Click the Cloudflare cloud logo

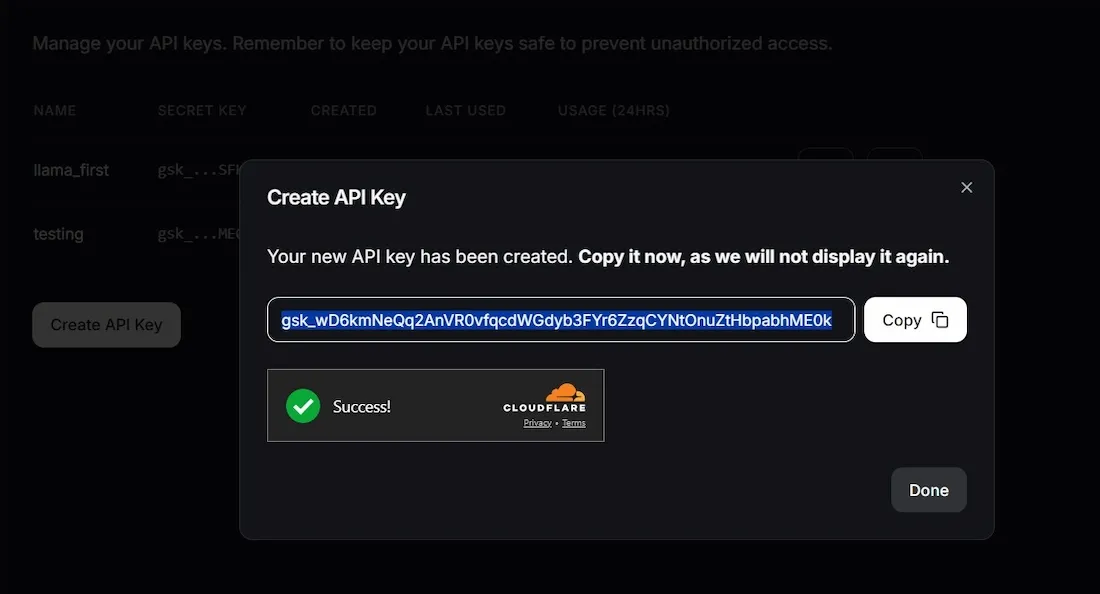coord(563,392)
